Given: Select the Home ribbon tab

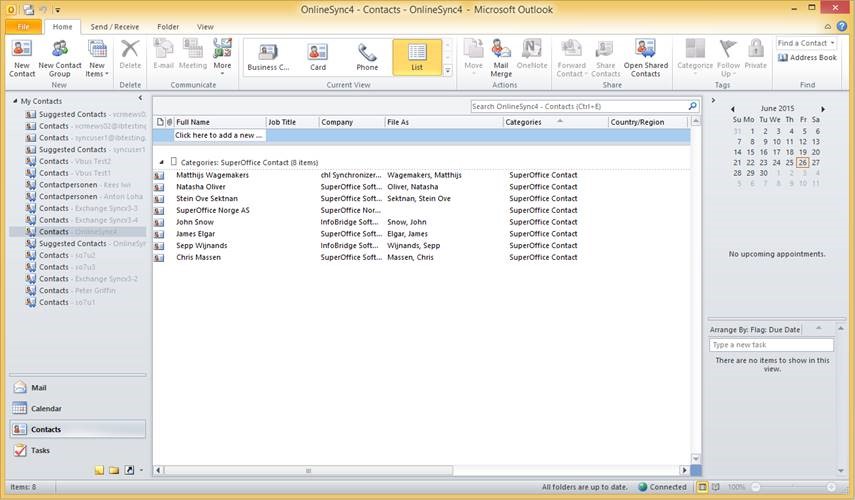Looking at the screenshot, I should point(62,27).
